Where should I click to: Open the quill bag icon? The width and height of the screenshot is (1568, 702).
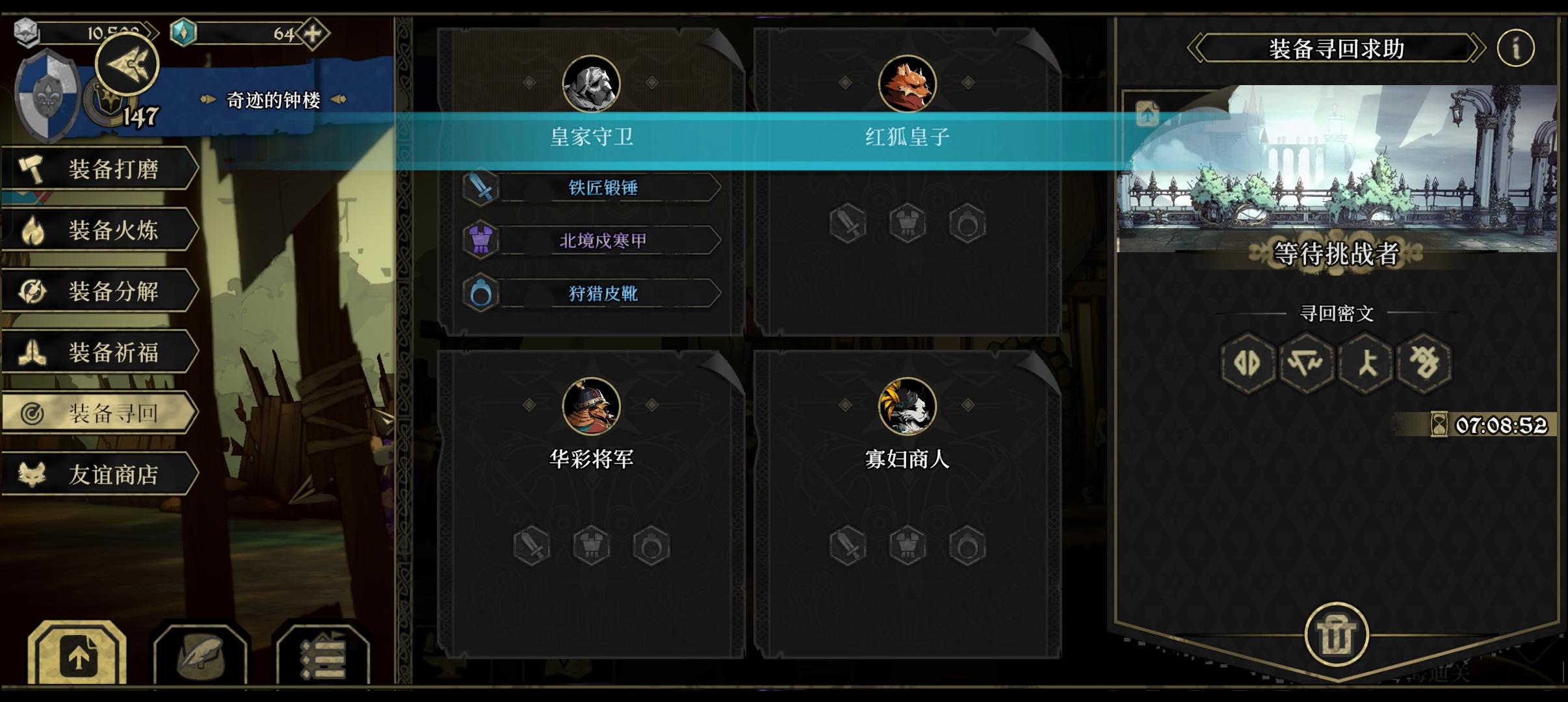(200, 655)
